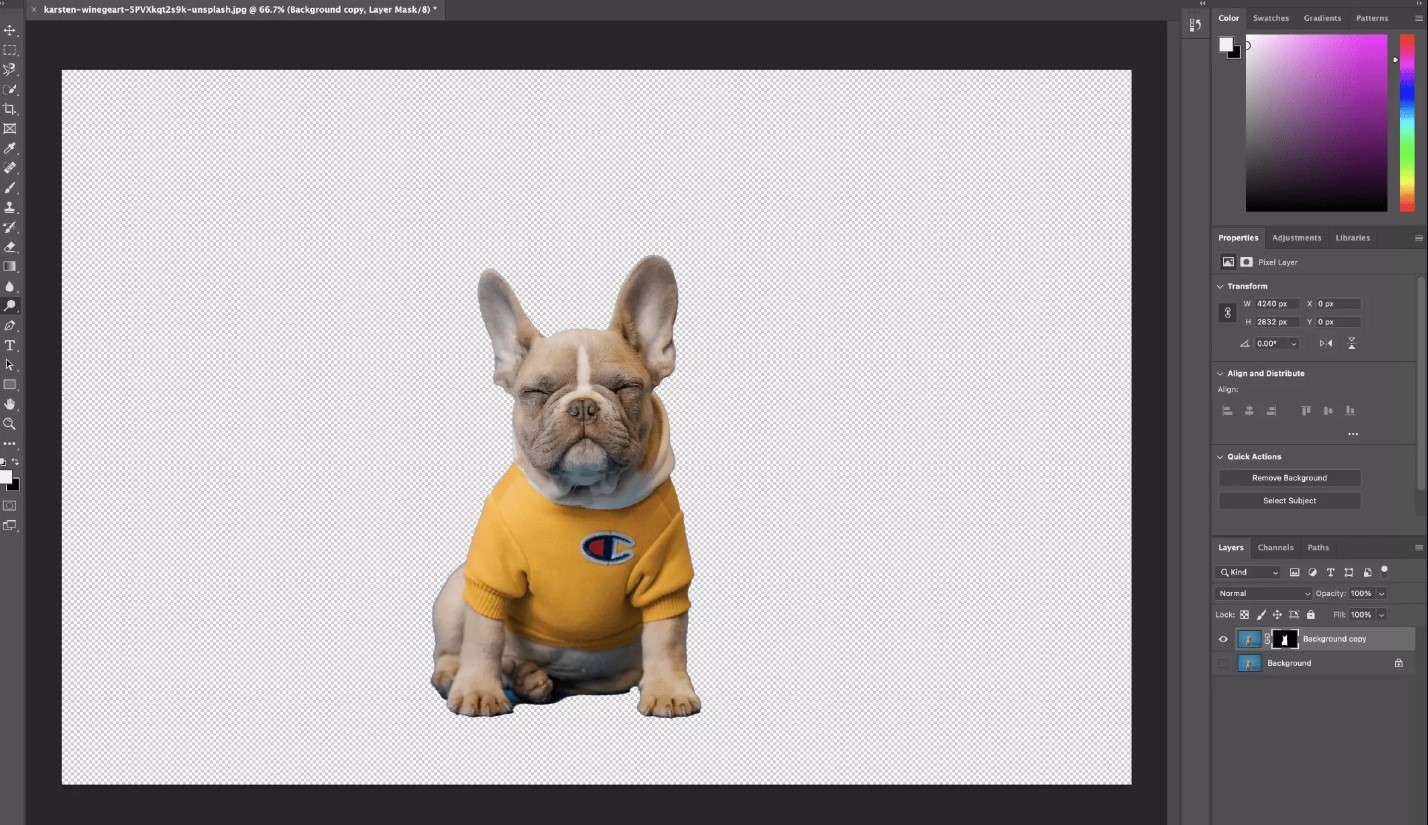Screen dimensions: 1428x825
Task: Select the History Brush tool
Action: (x=10, y=227)
